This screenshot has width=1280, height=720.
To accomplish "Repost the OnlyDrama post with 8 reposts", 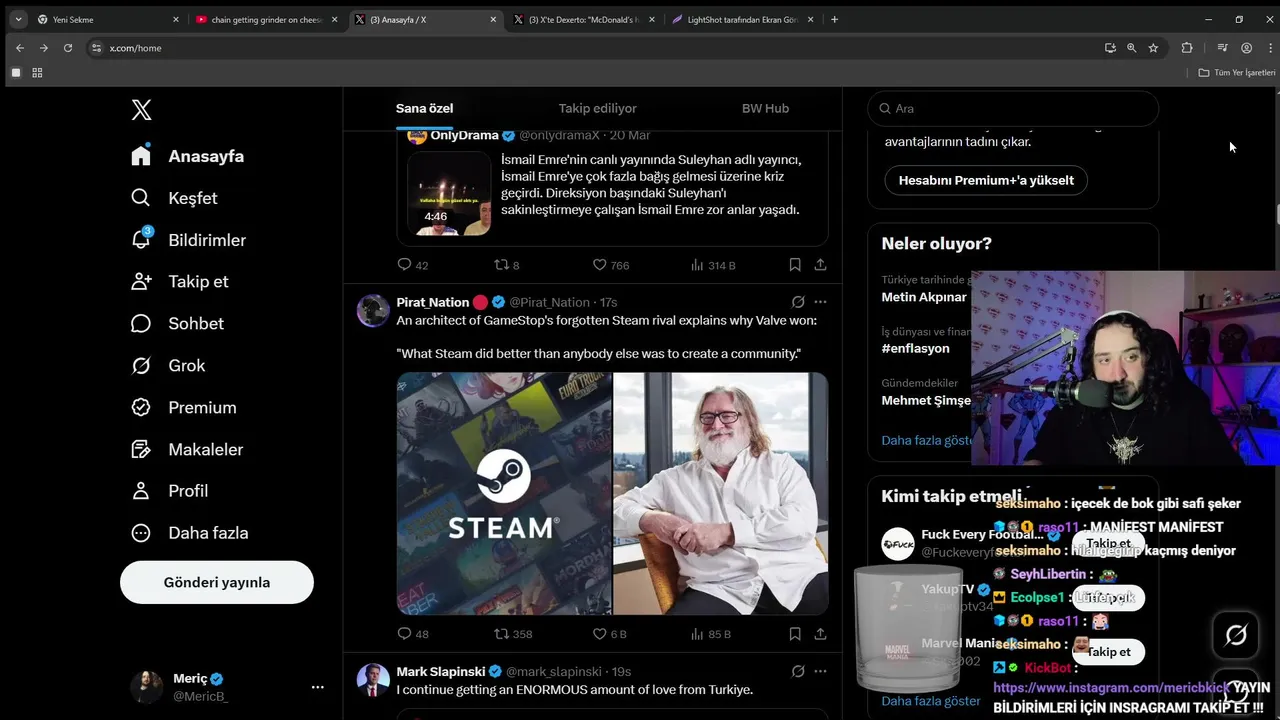I will [507, 265].
